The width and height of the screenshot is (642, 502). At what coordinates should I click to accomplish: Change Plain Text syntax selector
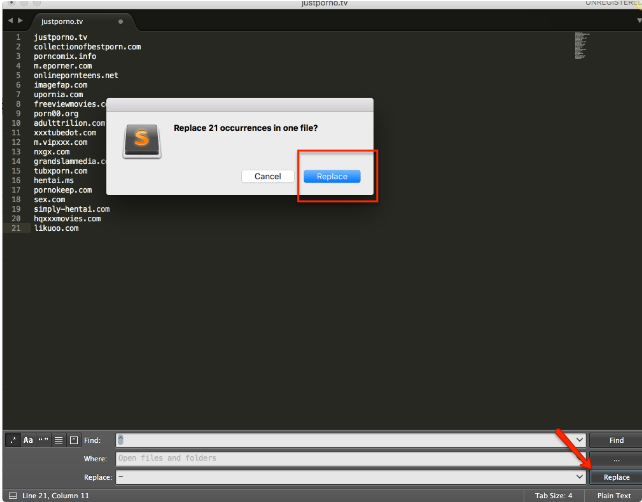pos(613,495)
